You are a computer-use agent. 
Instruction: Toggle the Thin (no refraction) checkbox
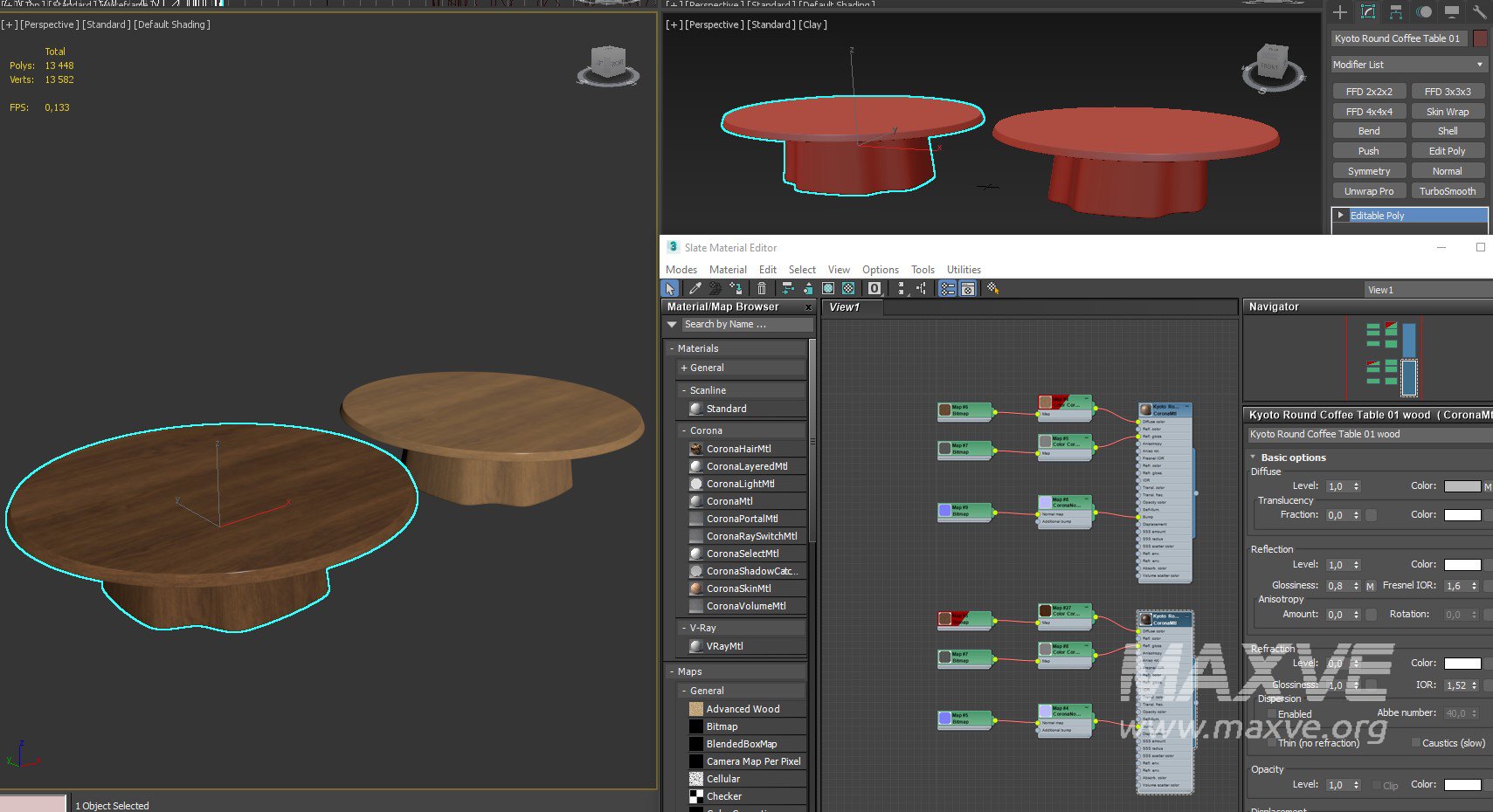click(1272, 743)
